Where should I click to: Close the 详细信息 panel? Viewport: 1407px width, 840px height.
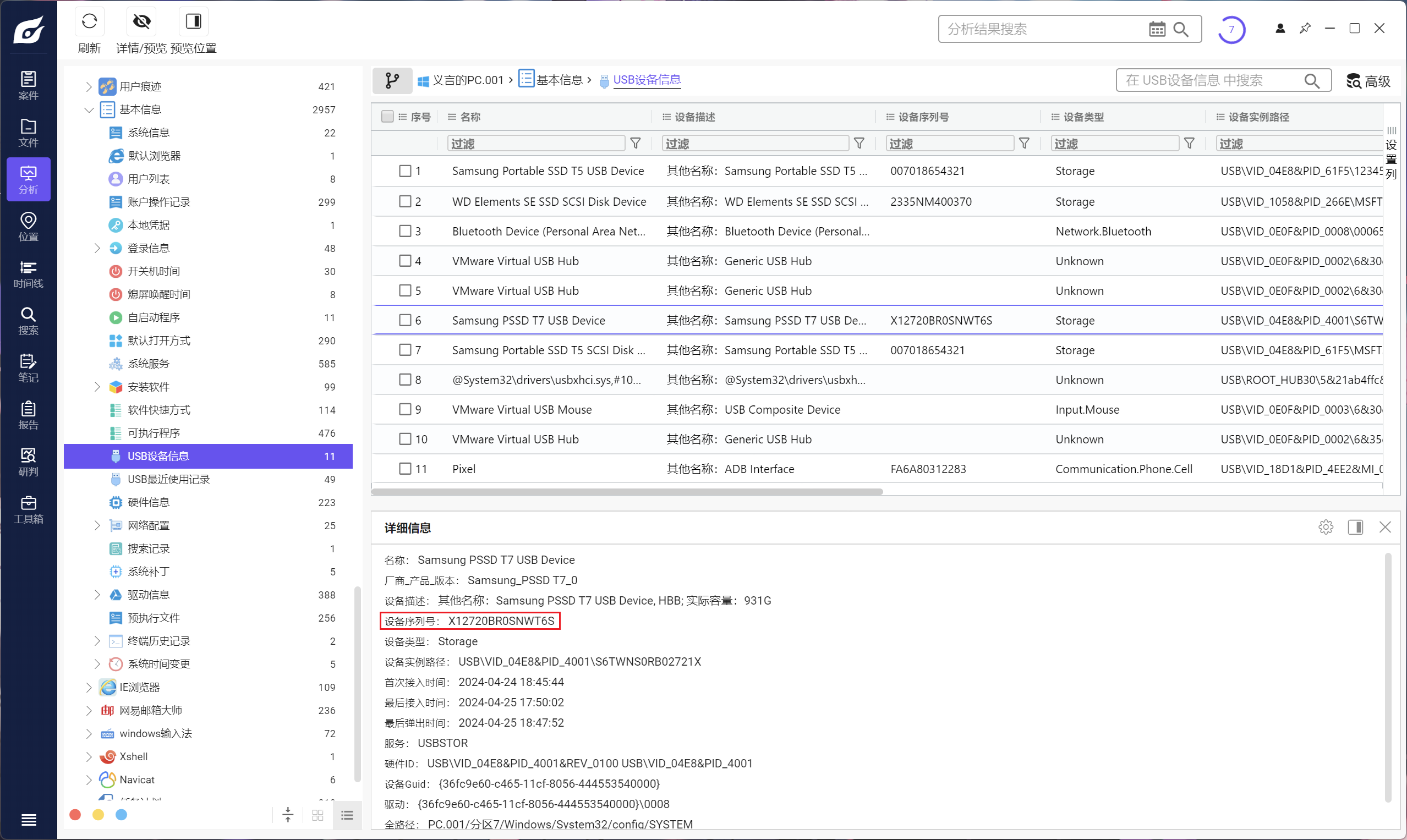(1385, 527)
